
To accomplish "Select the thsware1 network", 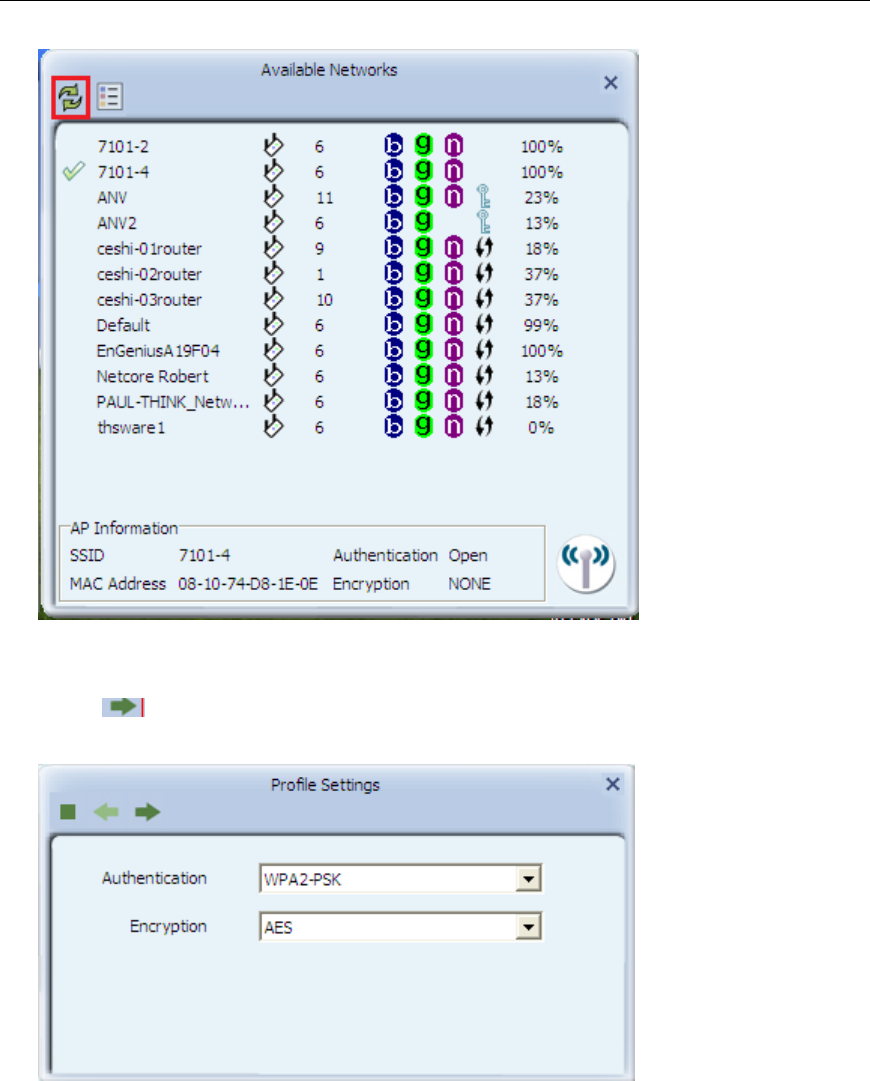I will [131, 427].
